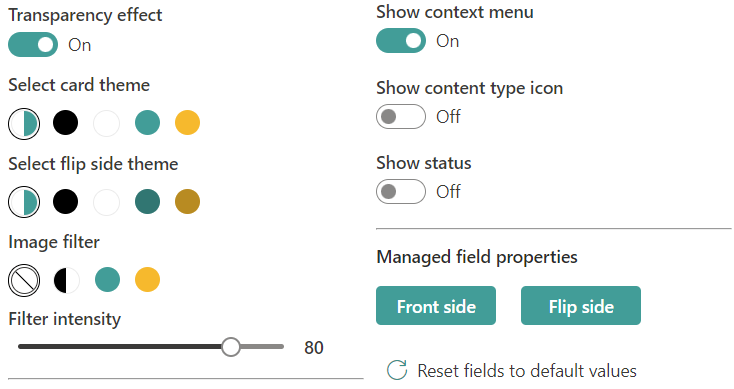
Task: Apply the yellow image filter
Action: (147, 280)
